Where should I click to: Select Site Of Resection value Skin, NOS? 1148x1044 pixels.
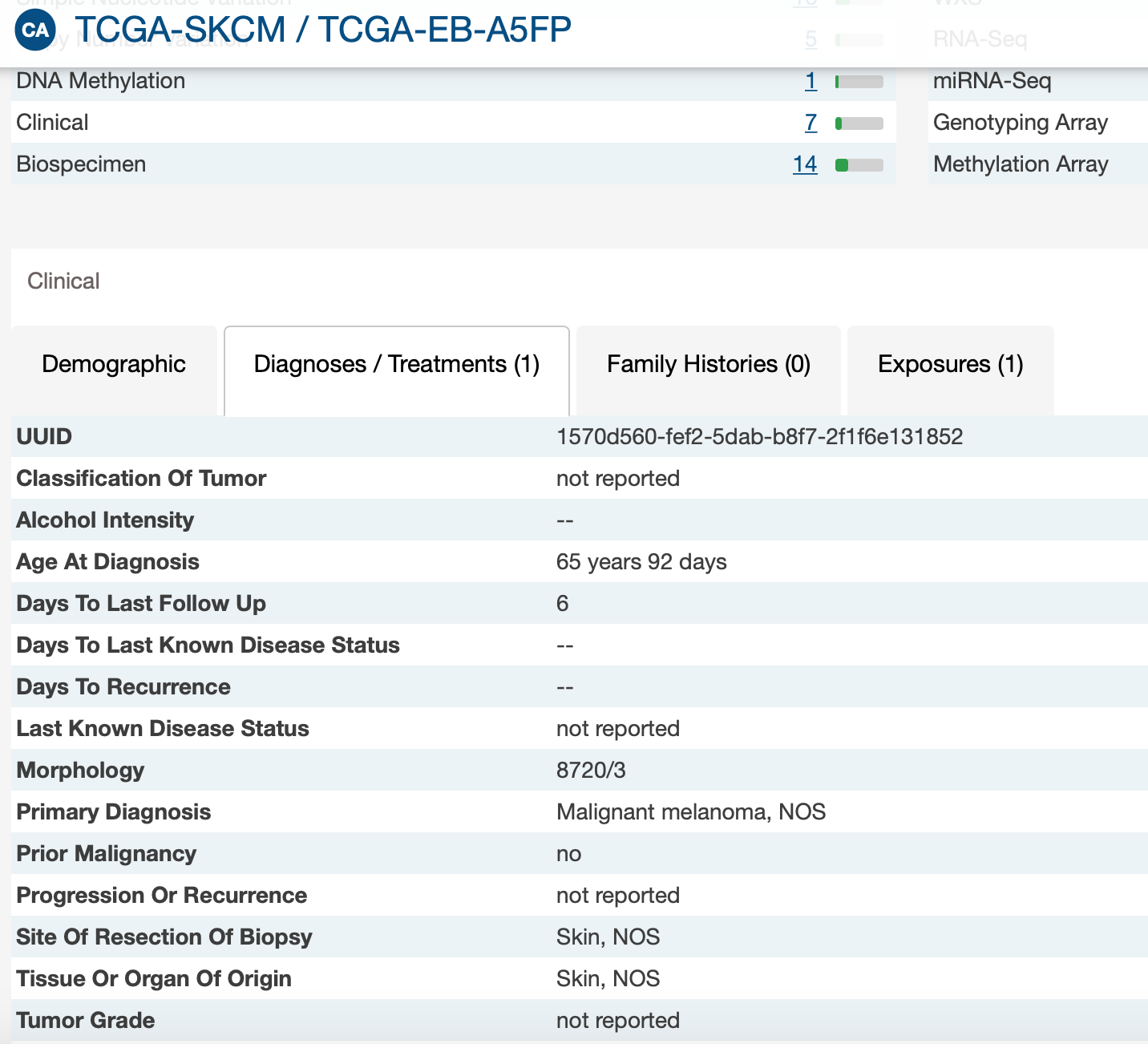(608, 937)
